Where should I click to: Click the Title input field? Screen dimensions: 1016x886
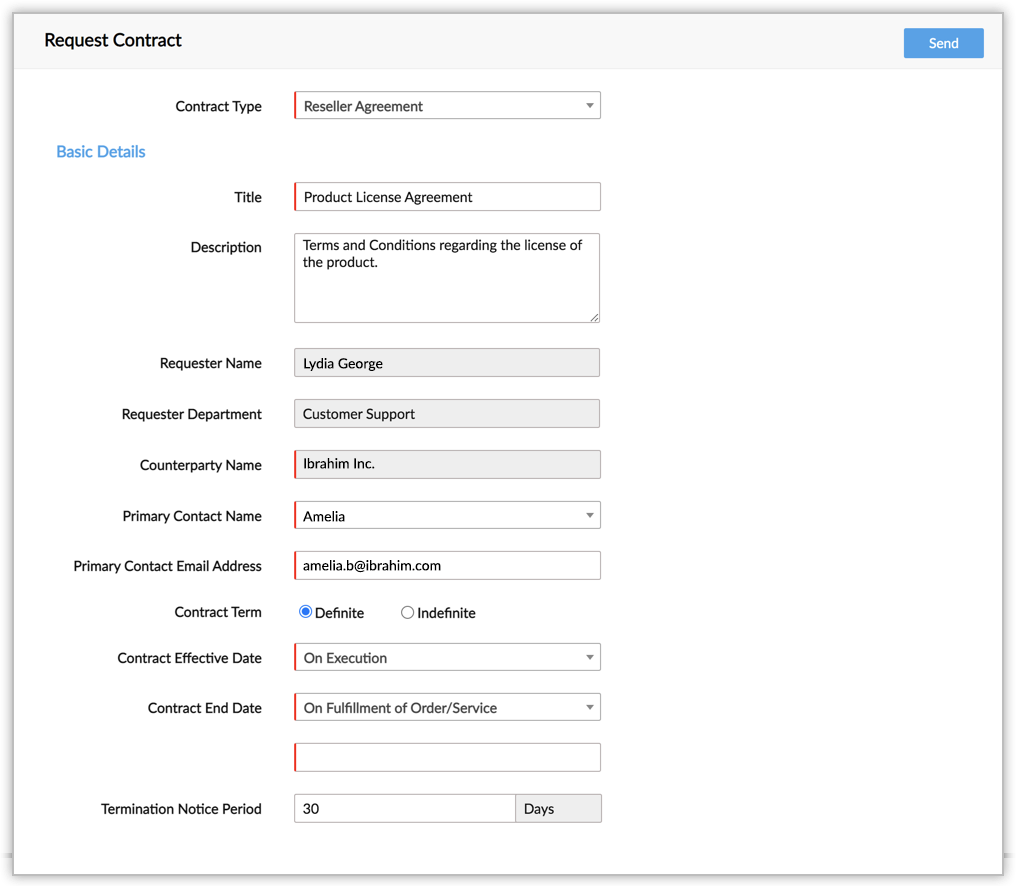(x=447, y=197)
